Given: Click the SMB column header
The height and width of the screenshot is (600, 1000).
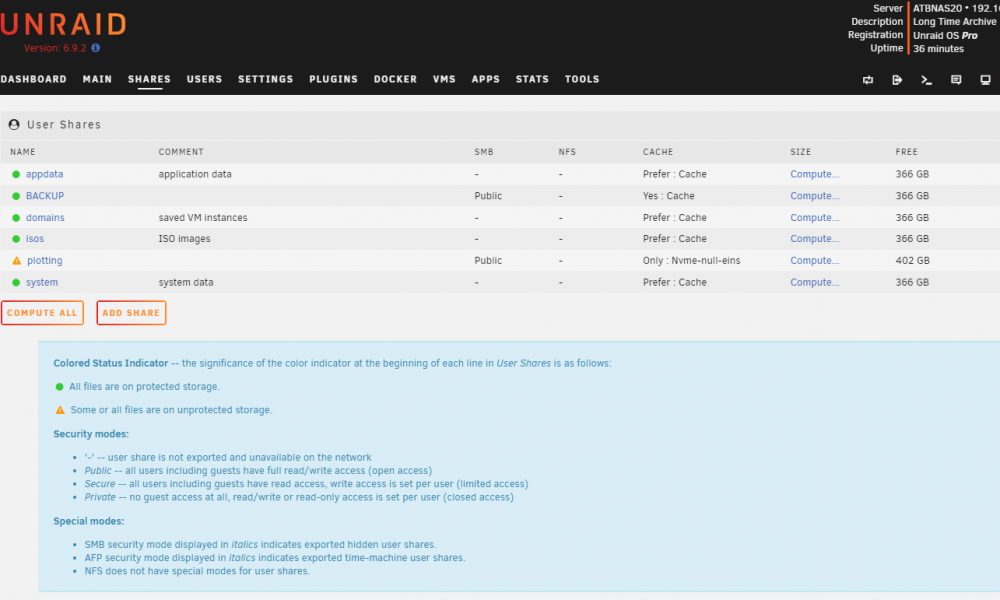Looking at the screenshot, I should pyautogui.click(x=484, y=152).
